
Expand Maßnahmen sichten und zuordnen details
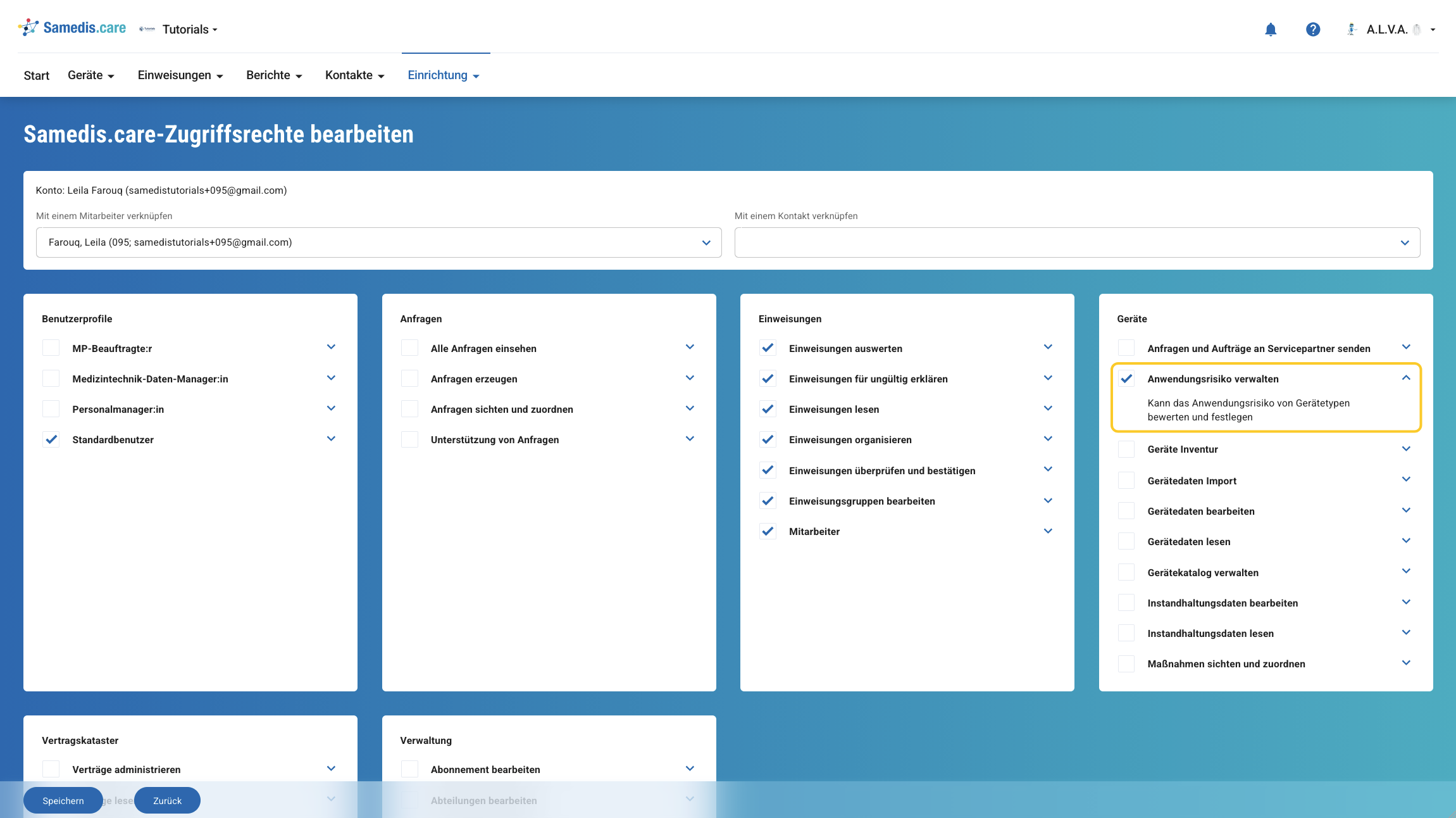pyautogui.click(x=1406, y=663)
